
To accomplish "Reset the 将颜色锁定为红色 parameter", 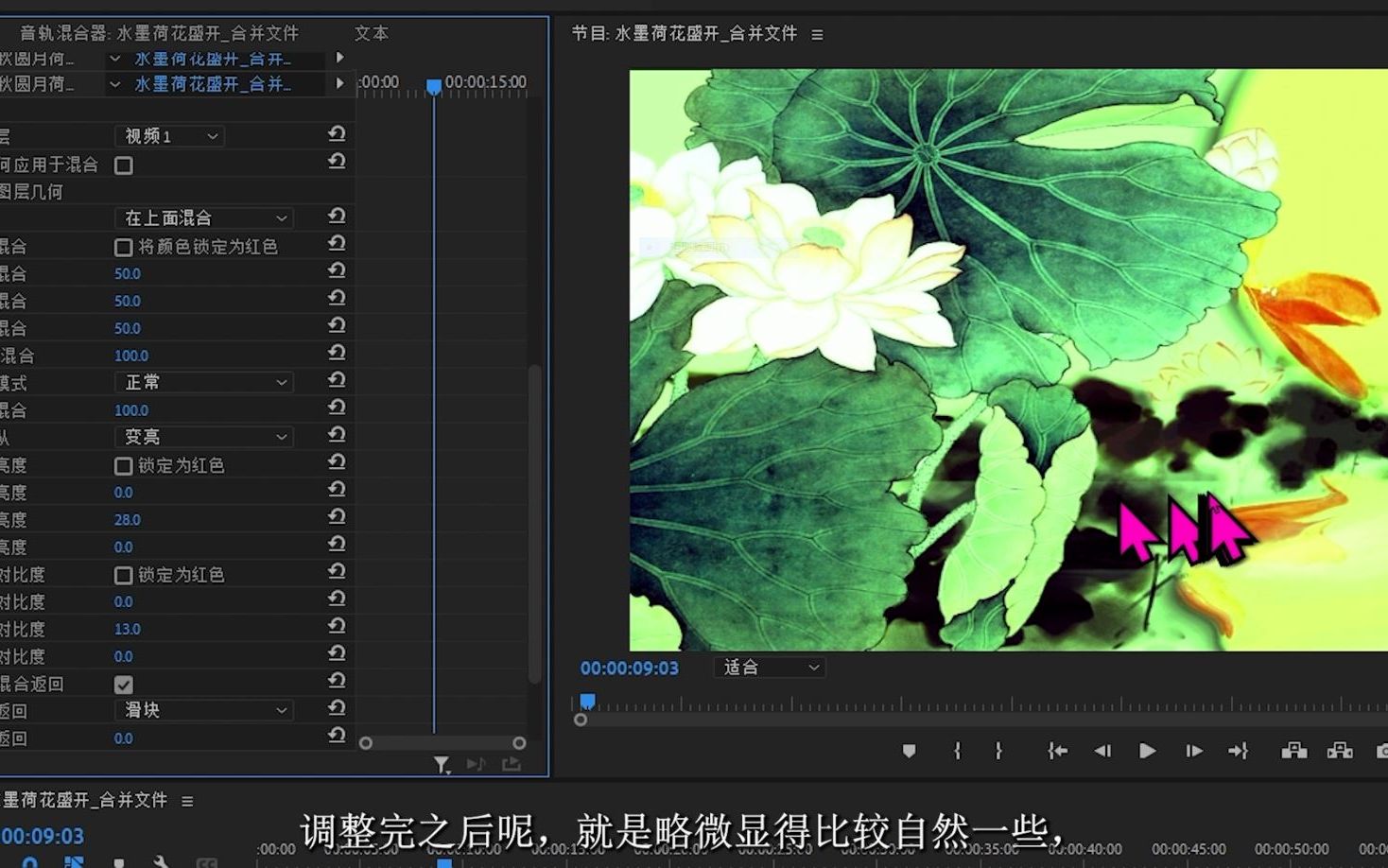I will coord(337,244).
